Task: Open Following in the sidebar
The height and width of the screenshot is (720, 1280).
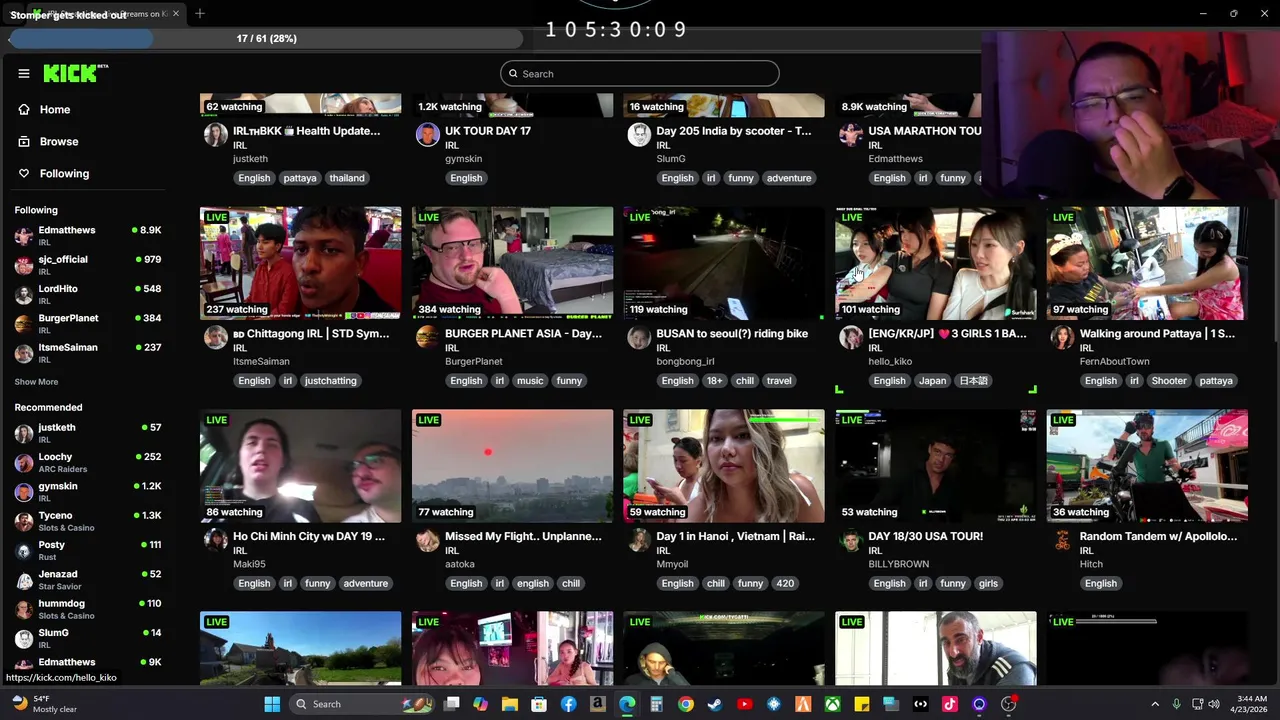Action: pyautogui.click(x=64, y=174)
